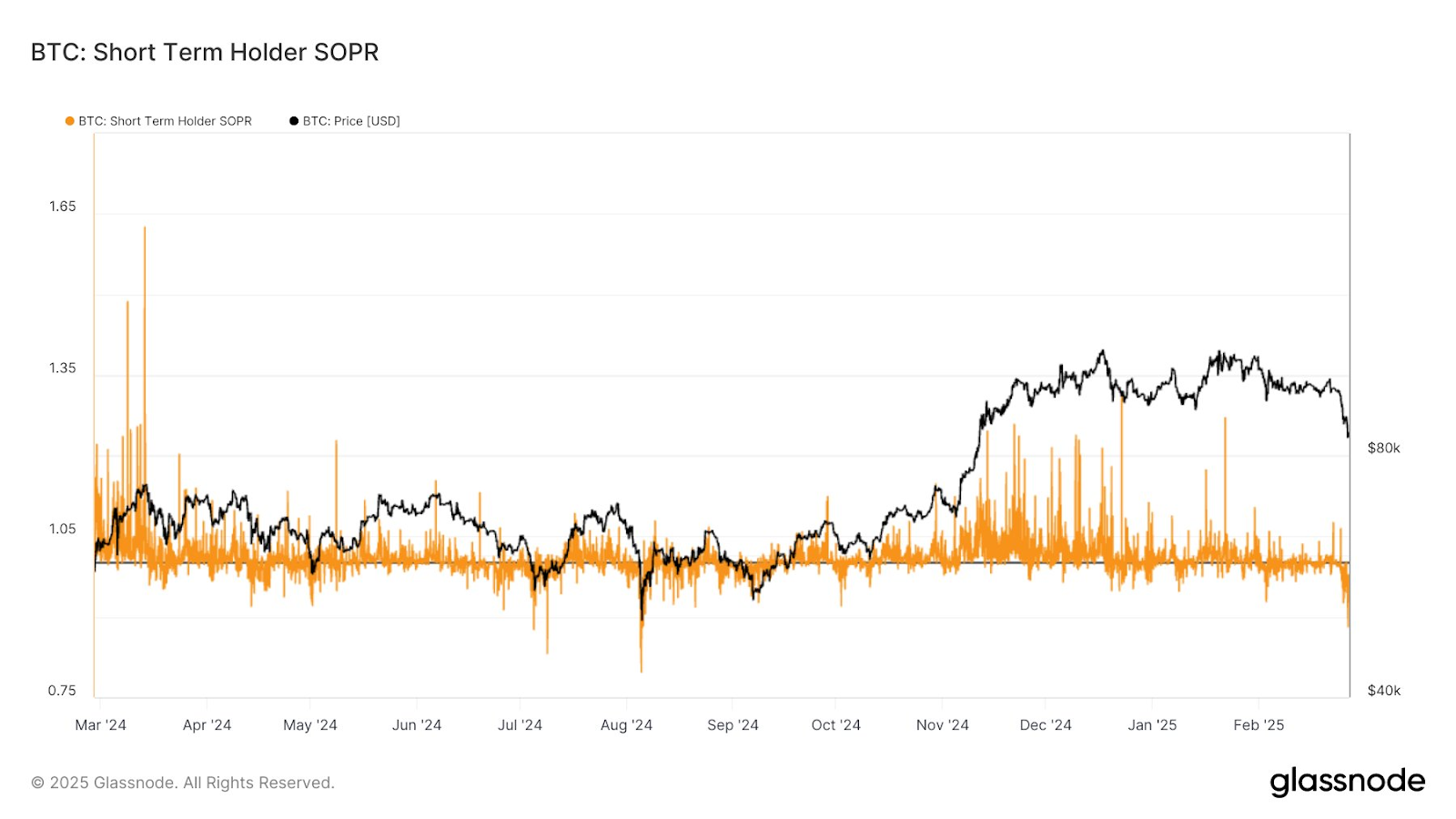Click the 0.75 y-axis label

tap(63, 691)
